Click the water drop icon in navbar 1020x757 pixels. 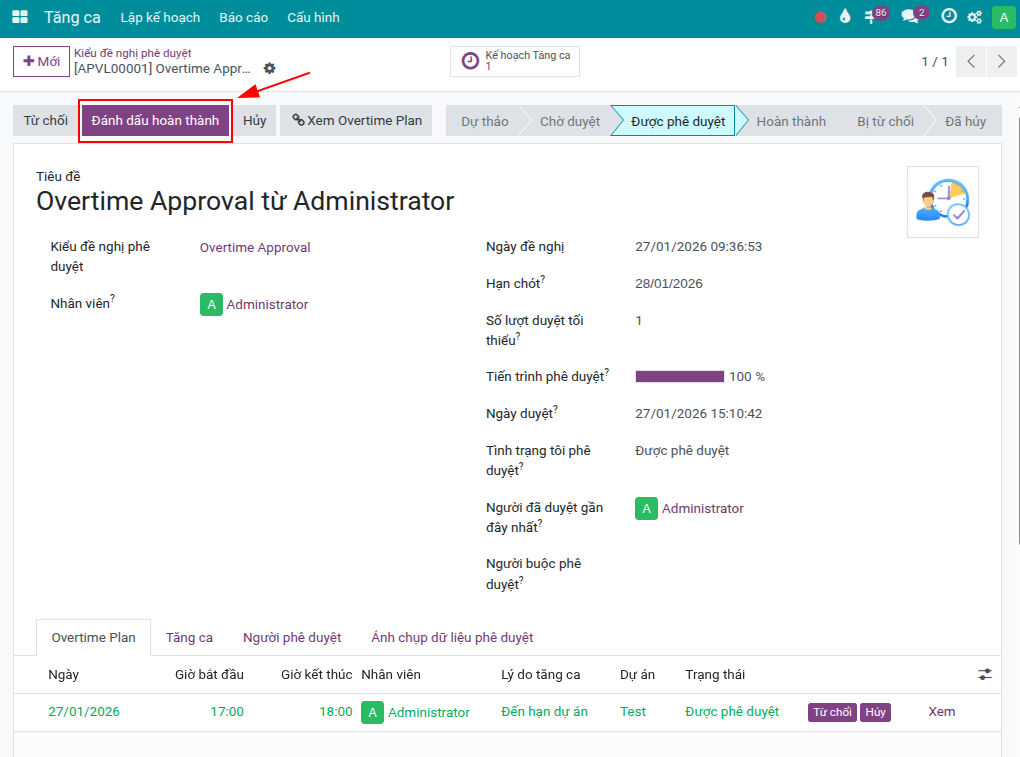(x=845, y=17)
